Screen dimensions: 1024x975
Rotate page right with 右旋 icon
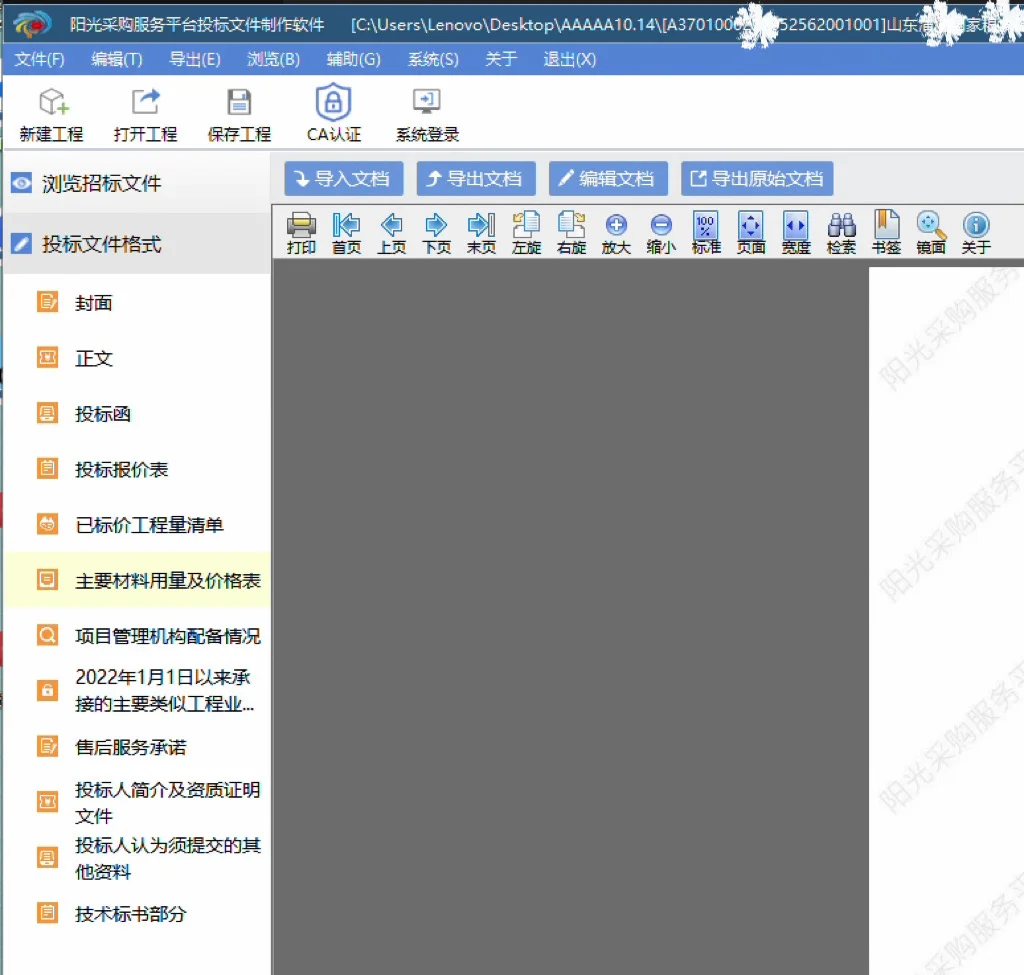pyautogui.click(x=571, y=232)
